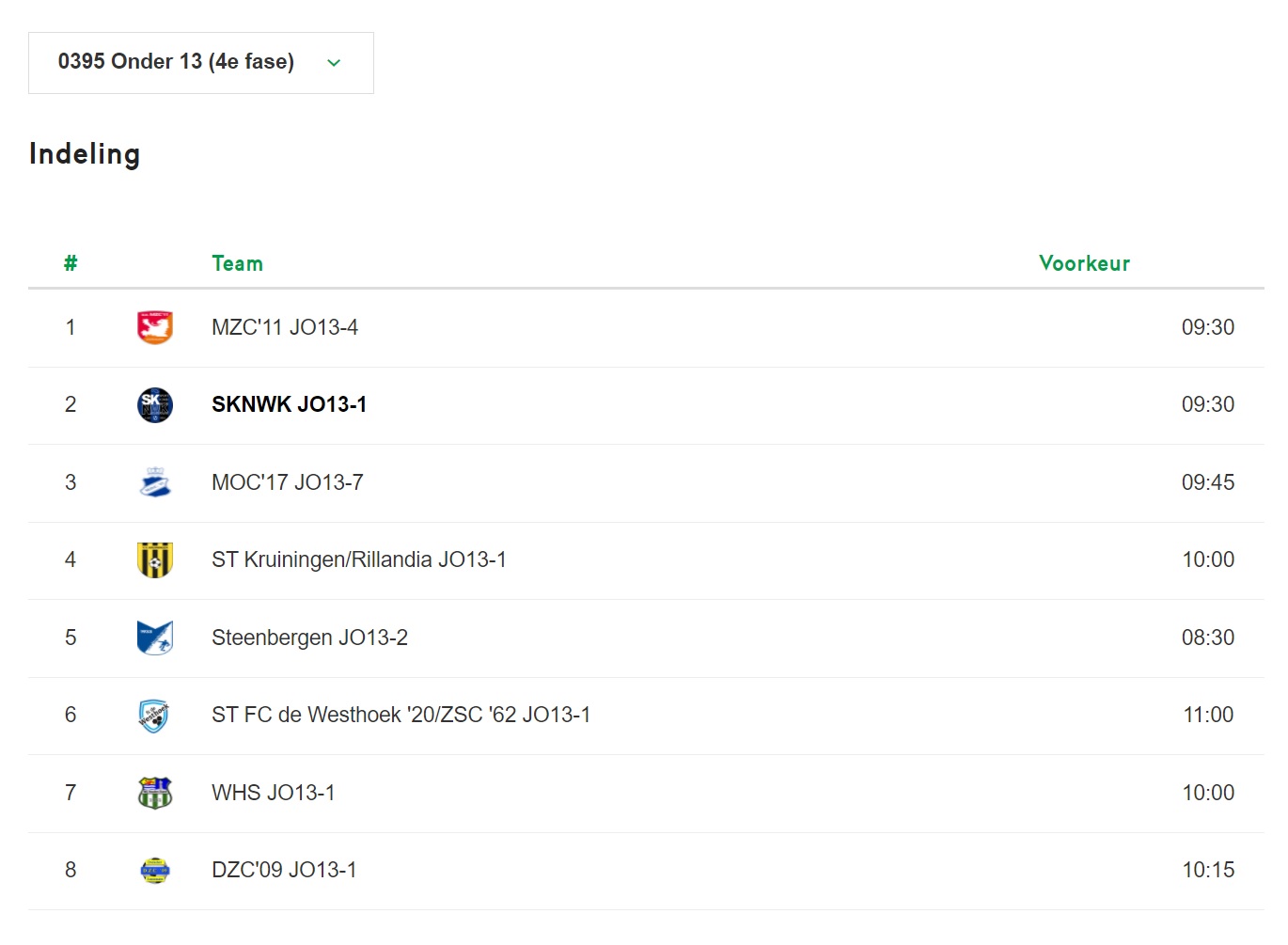Click the WHS green-striped crest
The image size is (1288, 945).
155,793
